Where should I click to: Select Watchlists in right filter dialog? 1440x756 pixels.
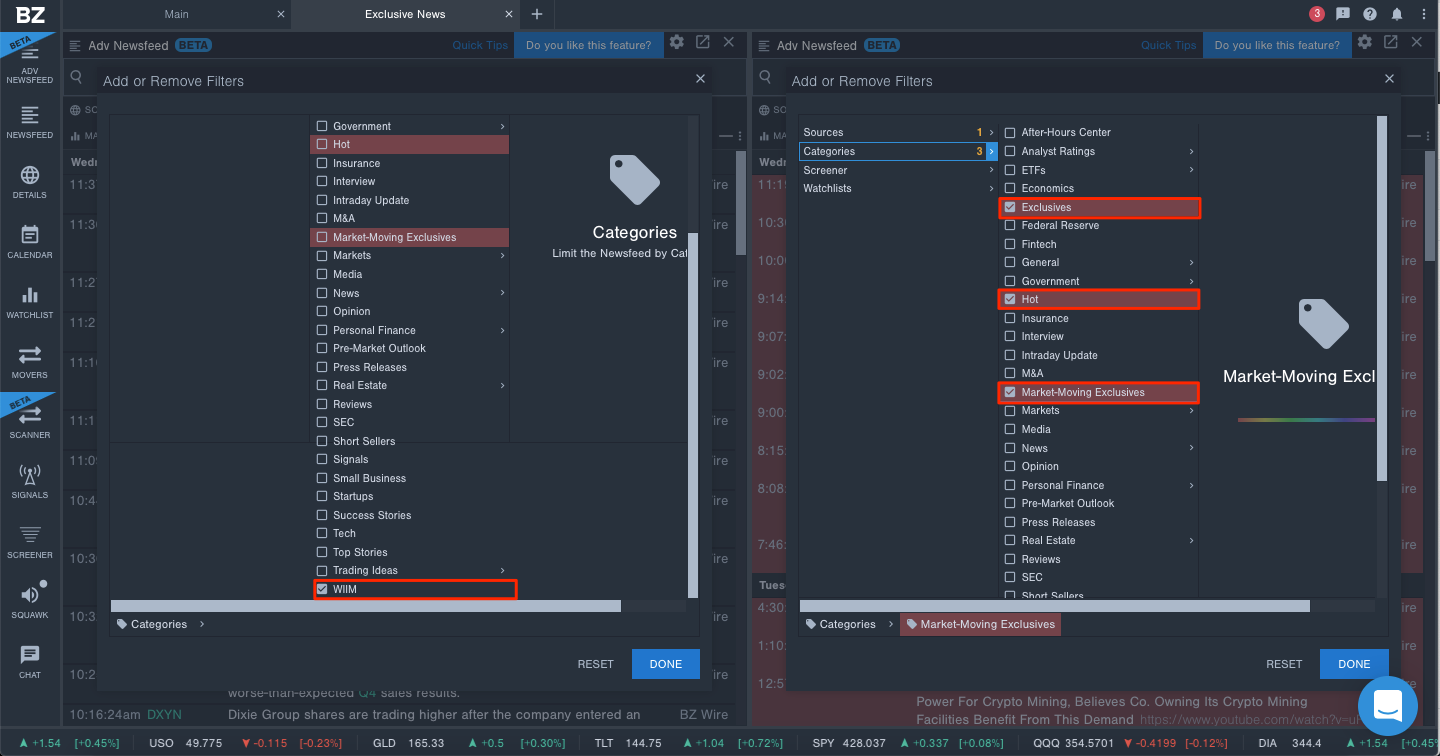(898, 188)
